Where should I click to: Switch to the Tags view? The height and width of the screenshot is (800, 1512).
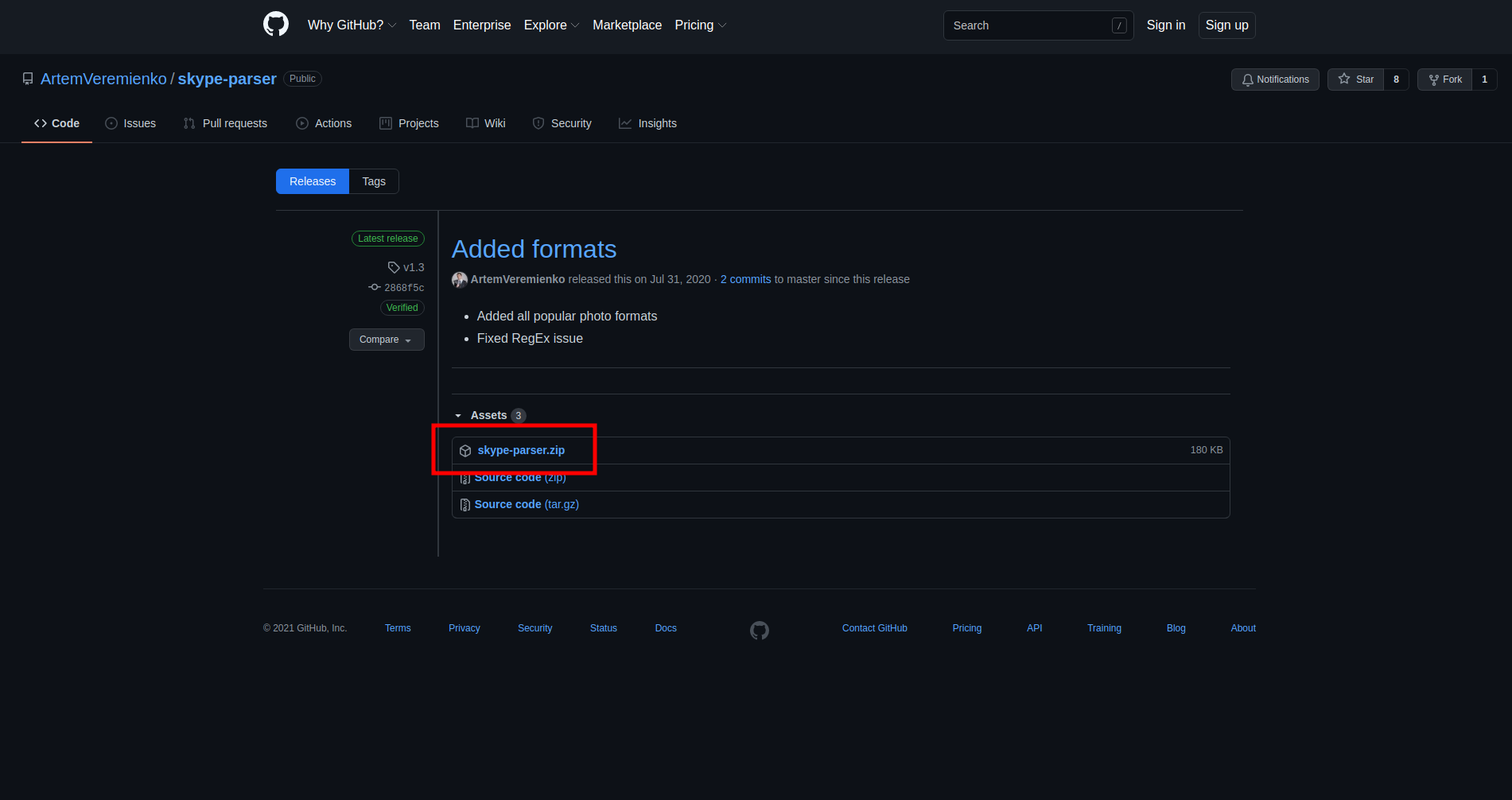click(374, 181)
